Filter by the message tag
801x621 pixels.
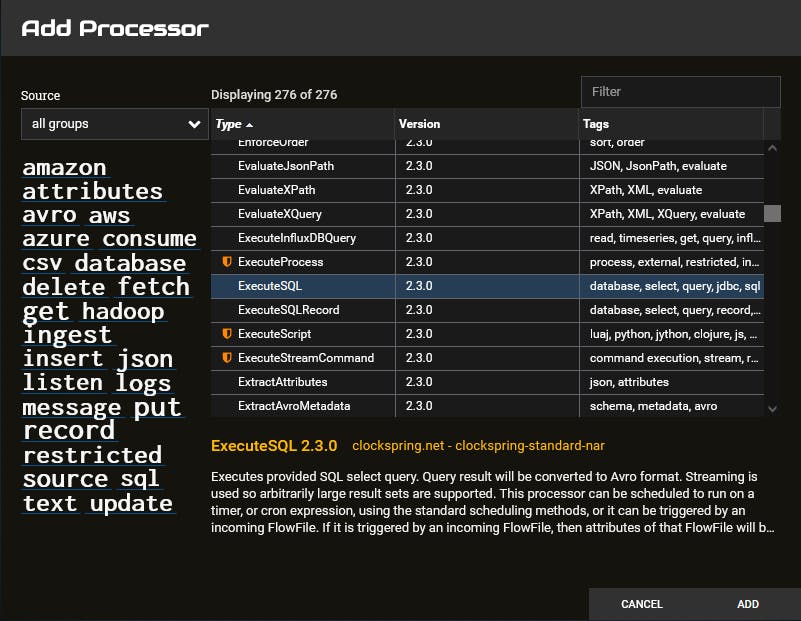[x=72, y=408]
